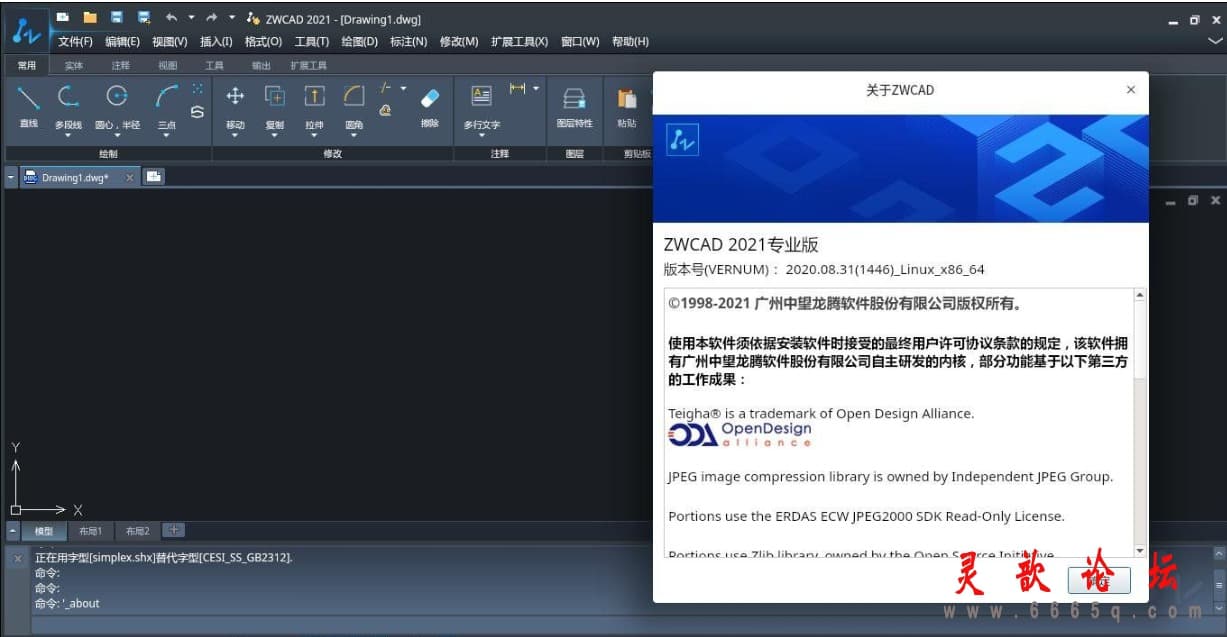Select the 三点 arc tool icon
Viewport: 1227px width, 637px height.
166,96
